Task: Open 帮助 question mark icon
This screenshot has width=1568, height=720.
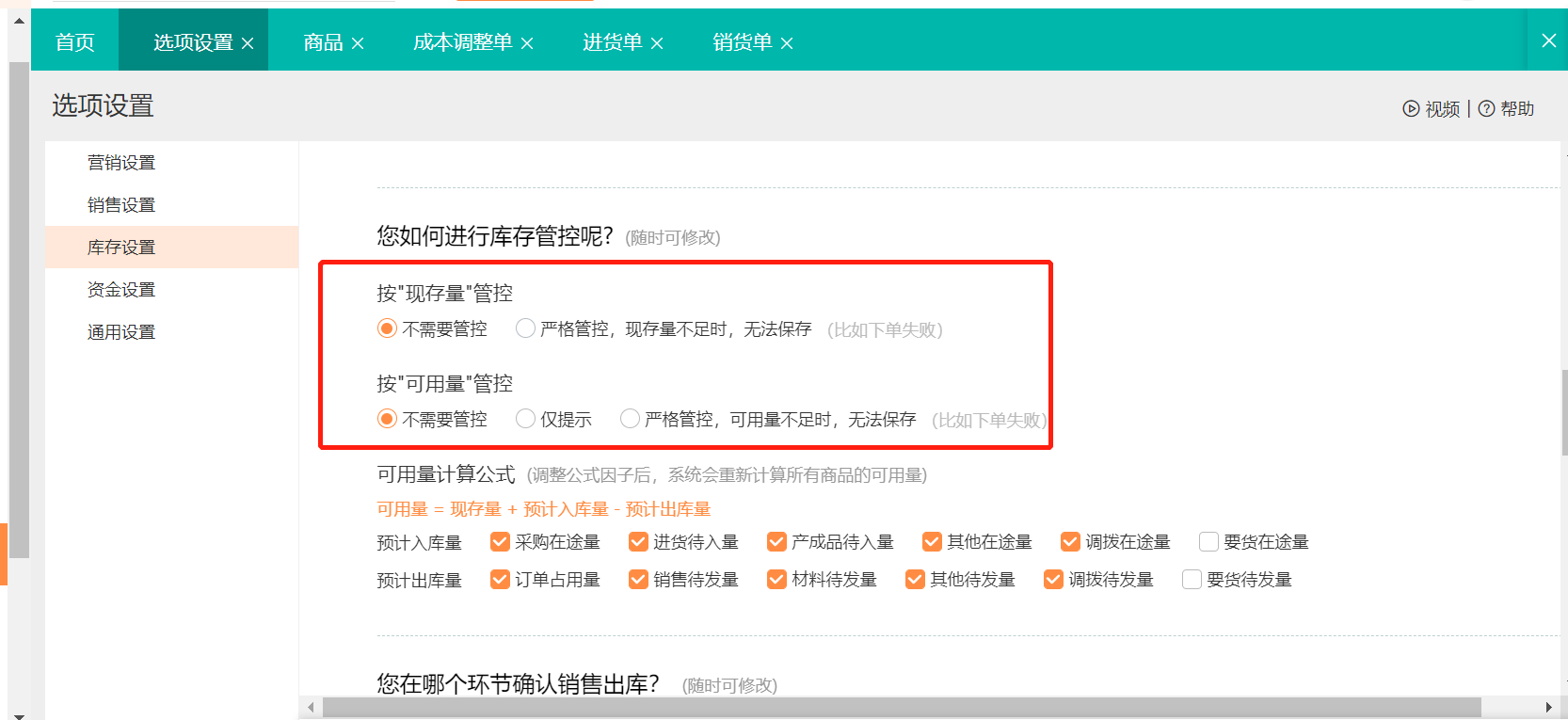Action: (1486, 108)
